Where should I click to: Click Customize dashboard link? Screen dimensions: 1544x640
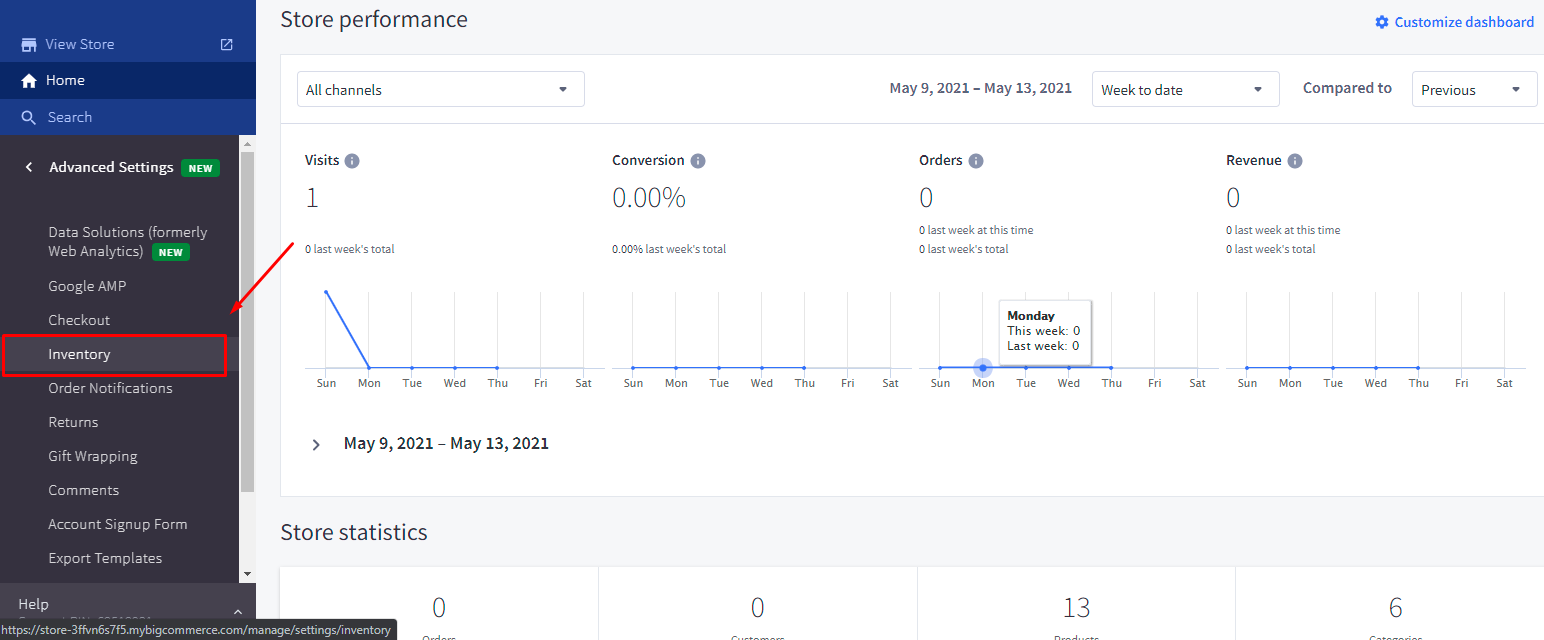click(1454, 22)
